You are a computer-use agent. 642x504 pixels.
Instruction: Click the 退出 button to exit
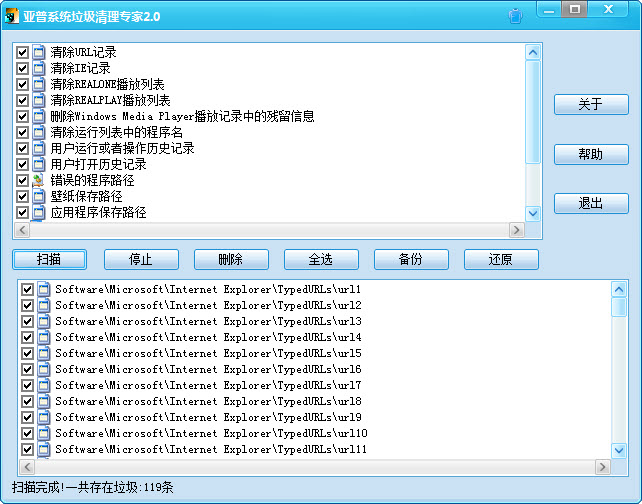590,203
